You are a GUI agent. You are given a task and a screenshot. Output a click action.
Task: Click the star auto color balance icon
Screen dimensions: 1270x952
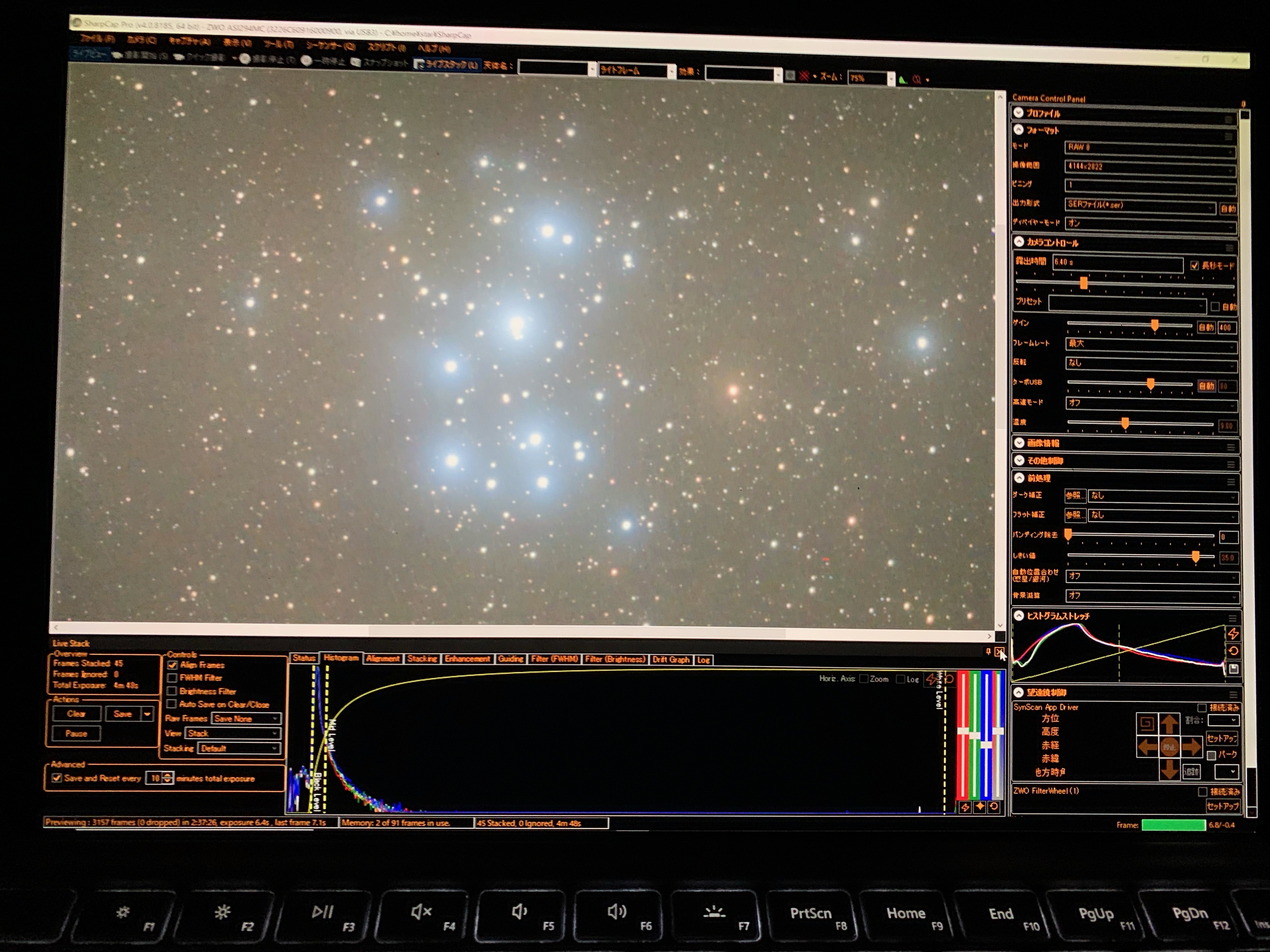(x=980, y=806)
